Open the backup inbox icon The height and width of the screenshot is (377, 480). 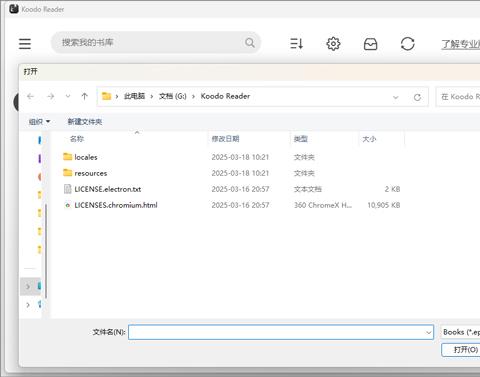click(370, 44)
